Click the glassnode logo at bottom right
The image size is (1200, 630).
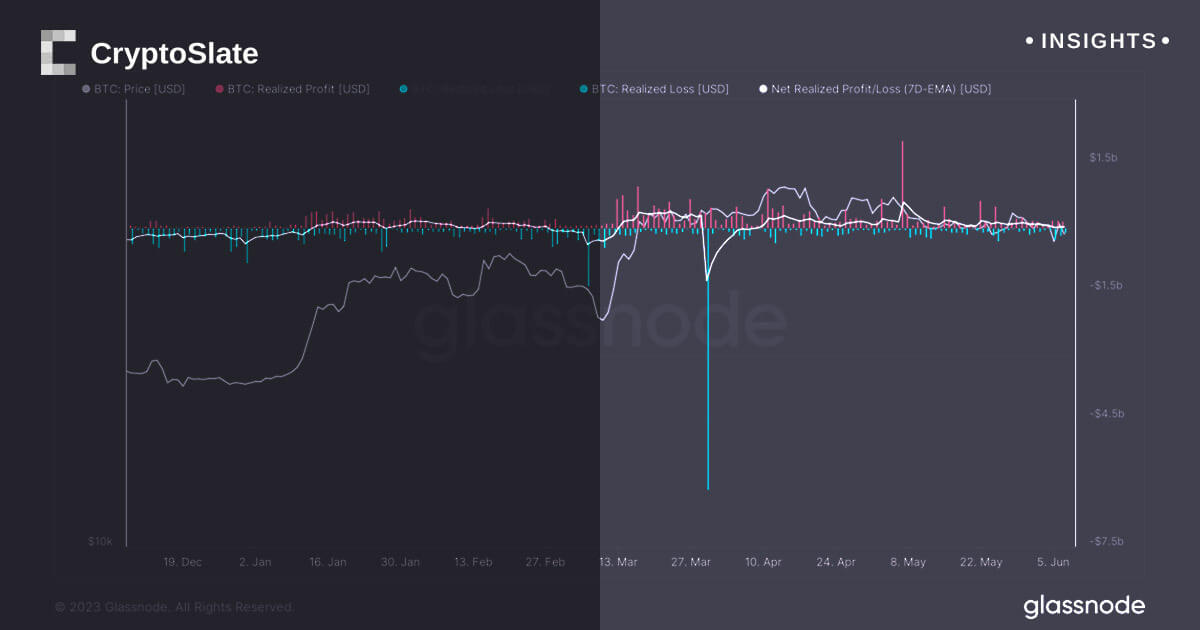(1084, 606)
